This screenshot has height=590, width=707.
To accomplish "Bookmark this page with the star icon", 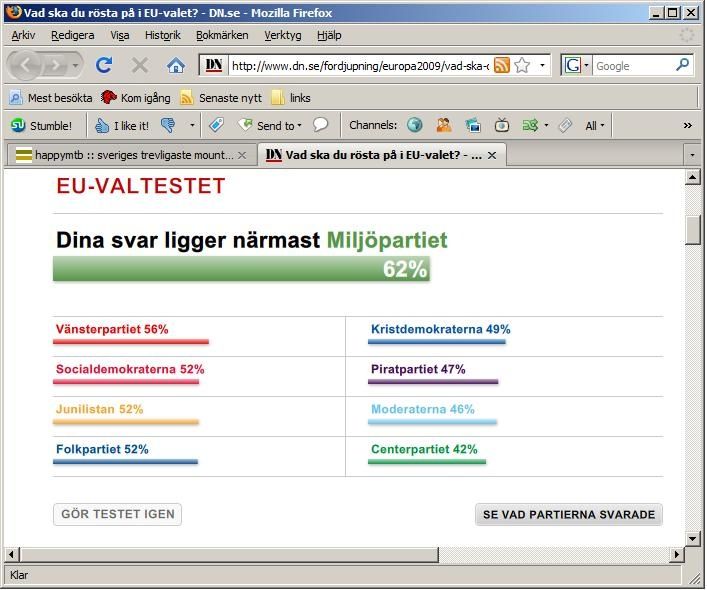I will (522, 66).
